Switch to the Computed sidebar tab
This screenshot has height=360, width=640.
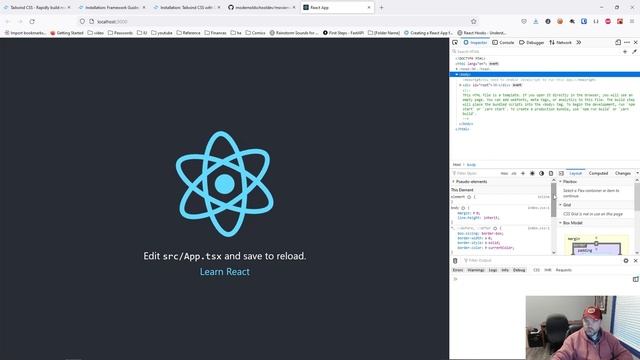[x=598, y=173]
